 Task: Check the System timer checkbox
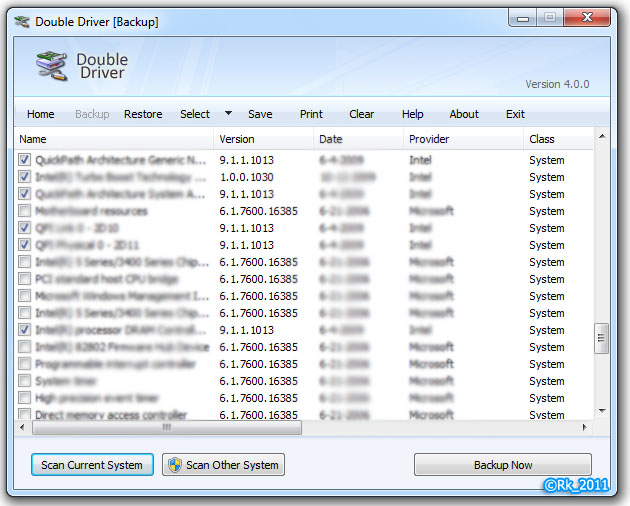24,381
